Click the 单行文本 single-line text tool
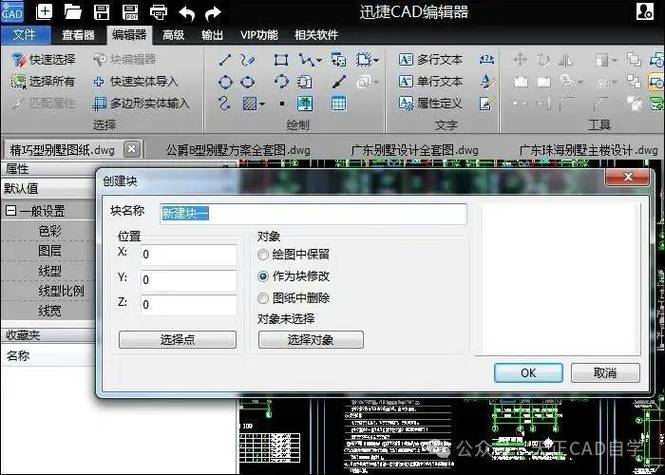Screen dimensions: 665x475 click(x=430, y=81)
